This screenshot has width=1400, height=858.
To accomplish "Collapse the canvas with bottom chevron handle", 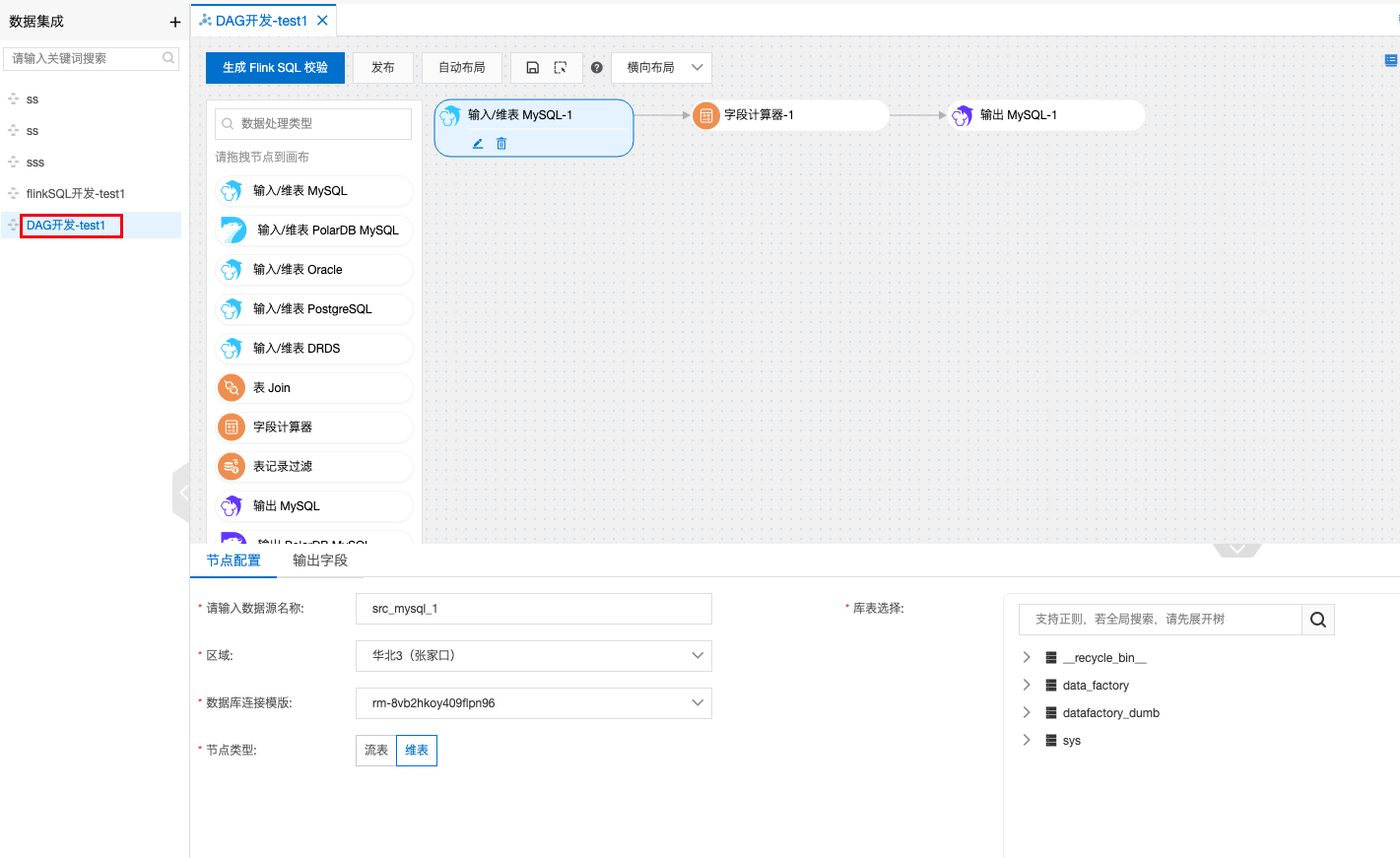I will tap(1237, 550).
